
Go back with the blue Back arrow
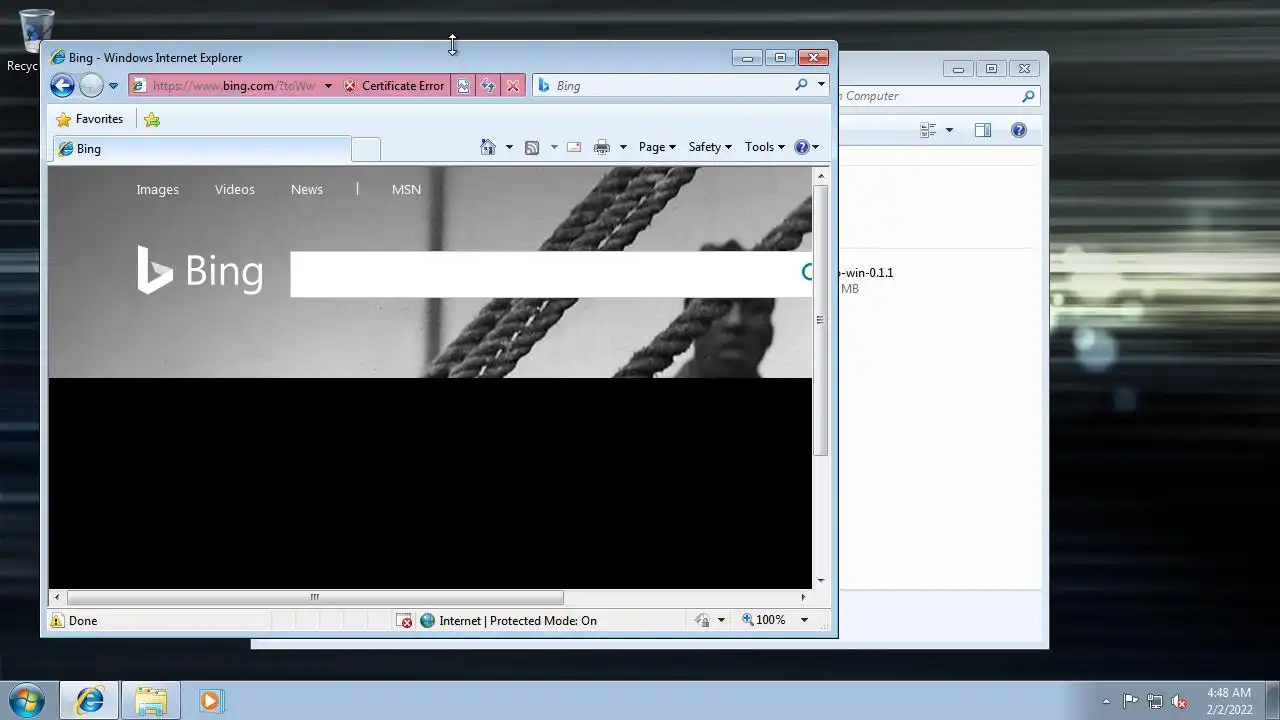pos(62,86)
